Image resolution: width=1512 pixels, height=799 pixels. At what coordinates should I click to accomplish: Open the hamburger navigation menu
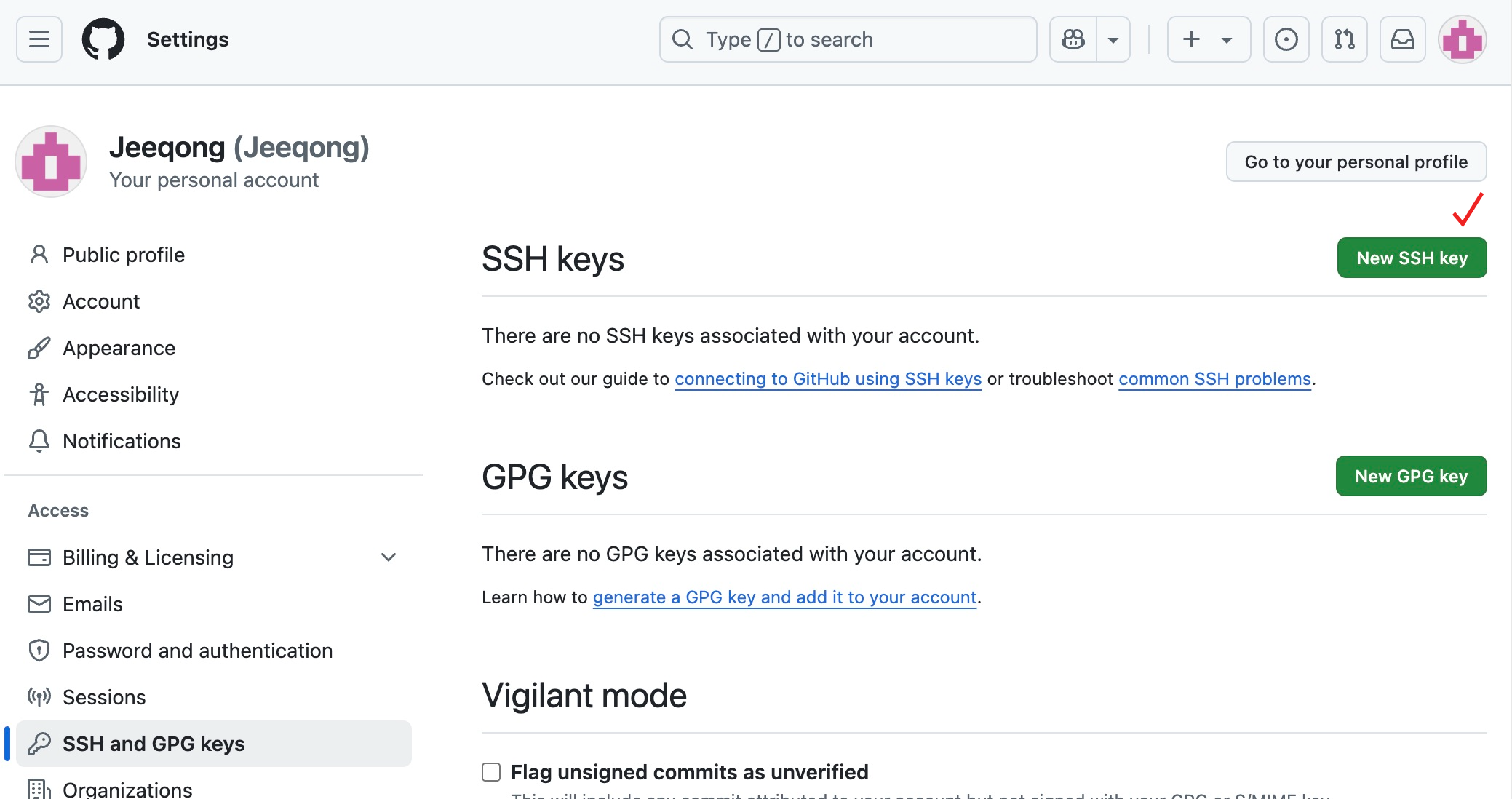coord(39,39)
